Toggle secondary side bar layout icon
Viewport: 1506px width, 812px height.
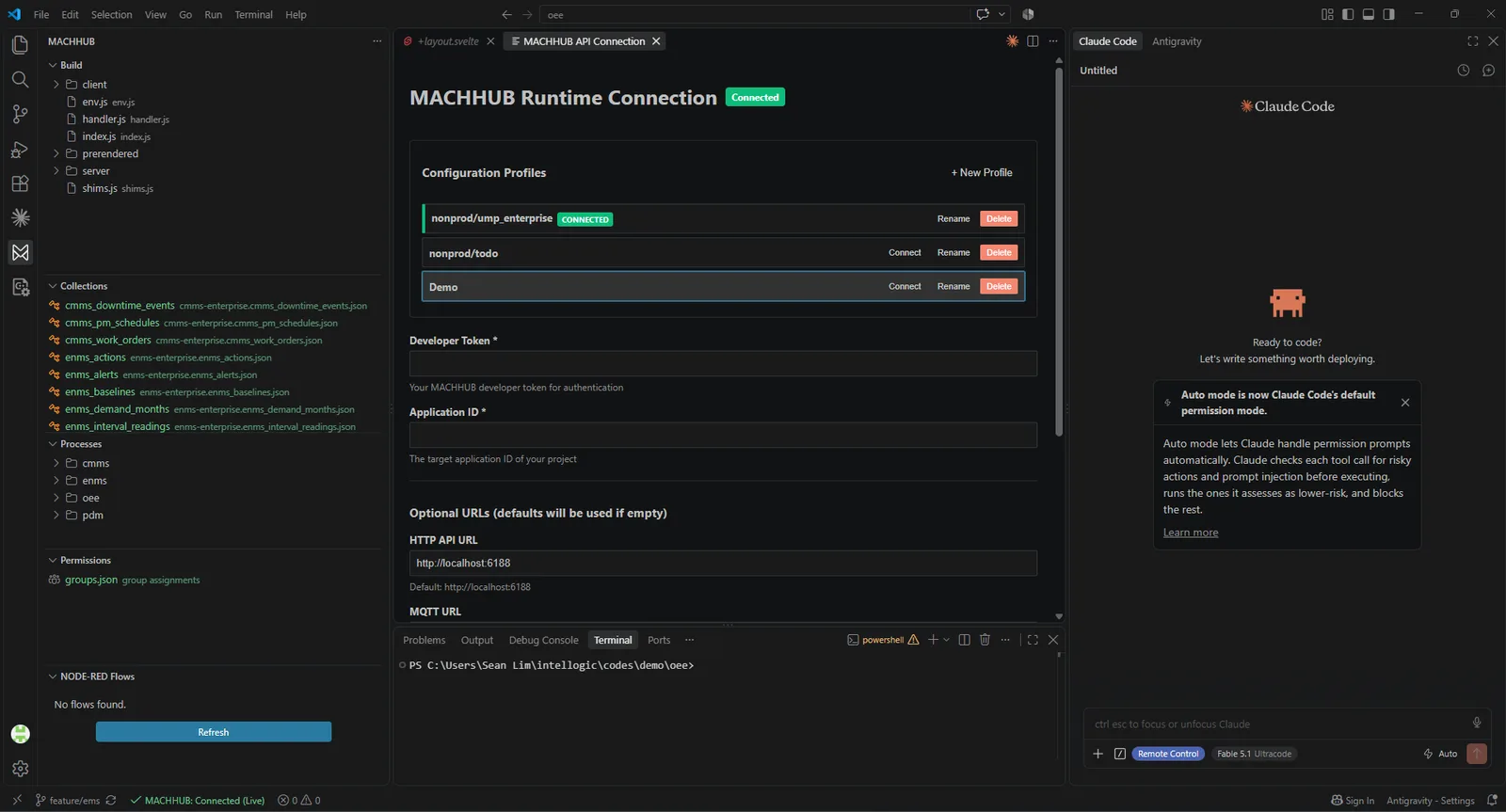tap(1389, 14)
